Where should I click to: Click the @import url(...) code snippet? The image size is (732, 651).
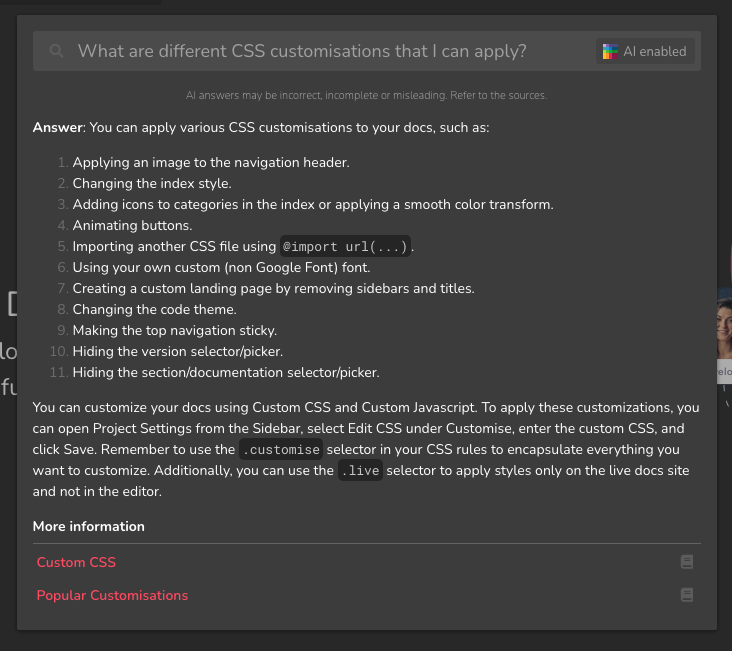click(x=347, y=247)
